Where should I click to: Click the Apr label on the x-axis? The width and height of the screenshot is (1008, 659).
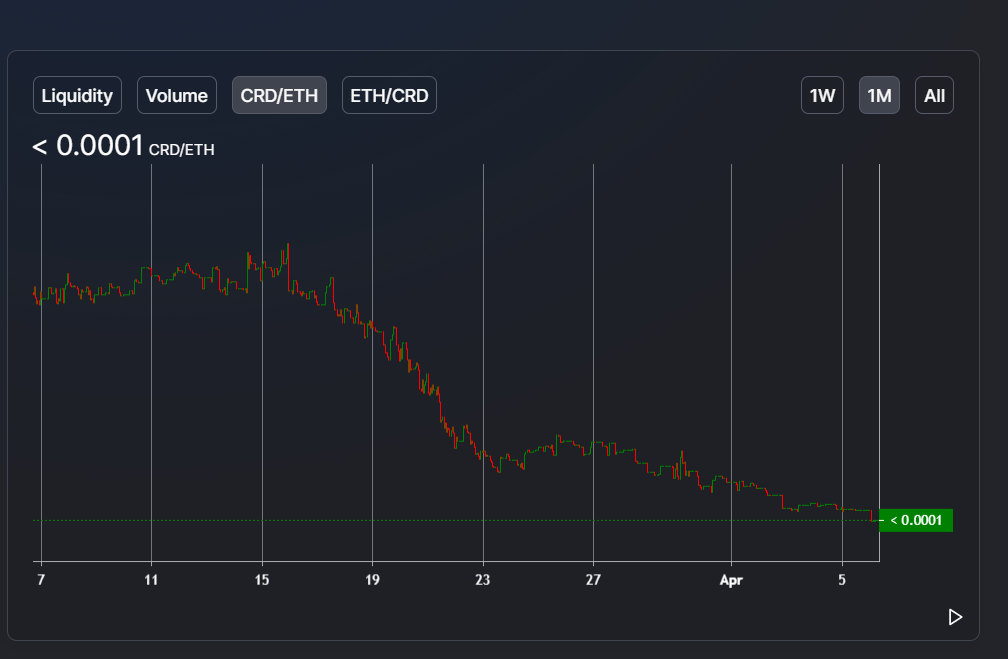click(x=731, y=579)
